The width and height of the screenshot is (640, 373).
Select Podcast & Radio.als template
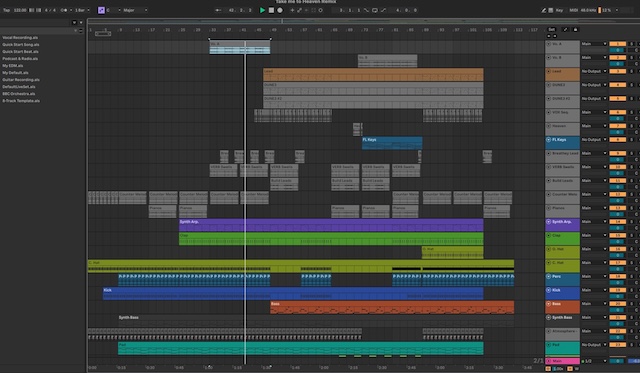(20, 58)
